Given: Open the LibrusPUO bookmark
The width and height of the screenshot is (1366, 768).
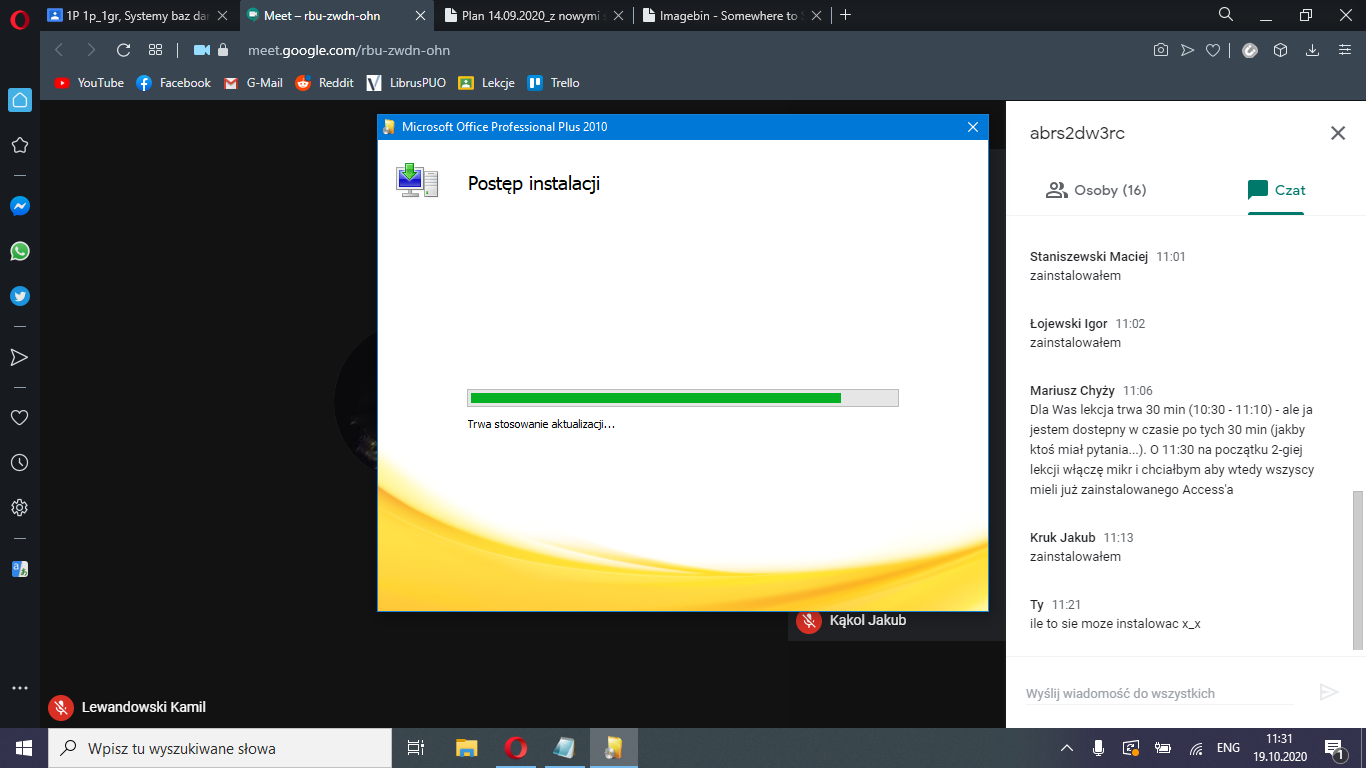Looking at the screenshot, I should point(406,83).
